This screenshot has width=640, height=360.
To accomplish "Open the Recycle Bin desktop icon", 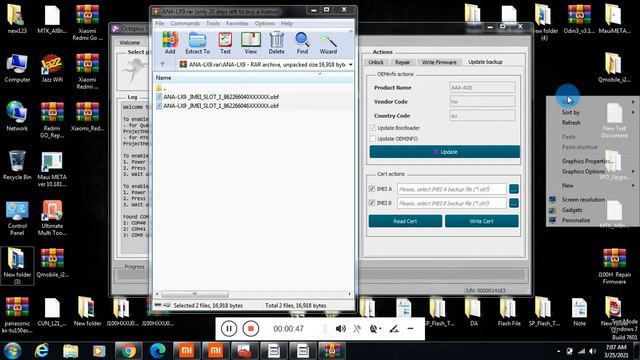I will (x=17, y=165).
